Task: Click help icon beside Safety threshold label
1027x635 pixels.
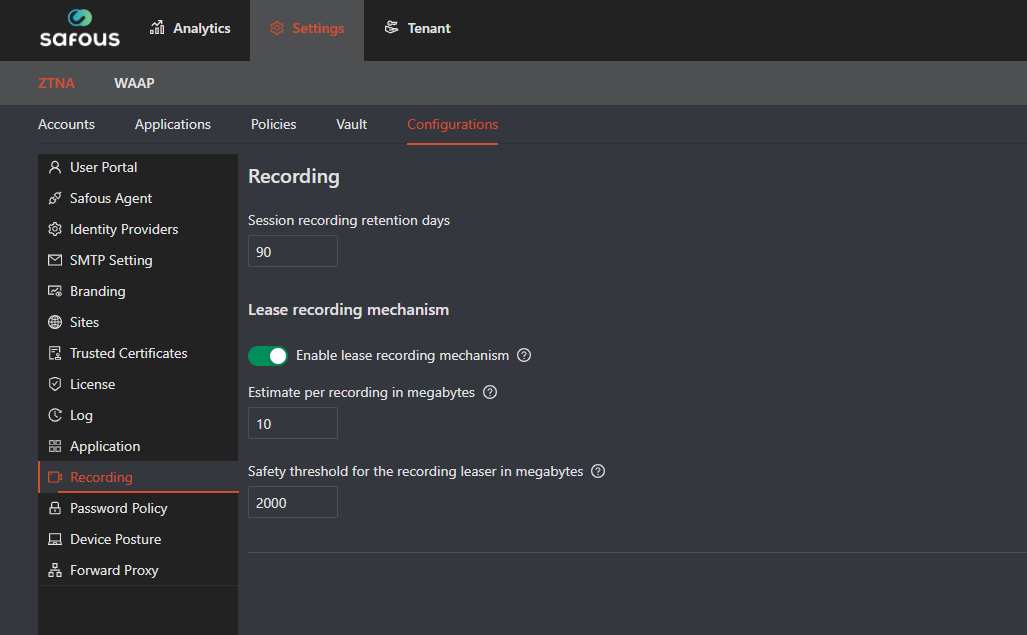Action: 598,472
